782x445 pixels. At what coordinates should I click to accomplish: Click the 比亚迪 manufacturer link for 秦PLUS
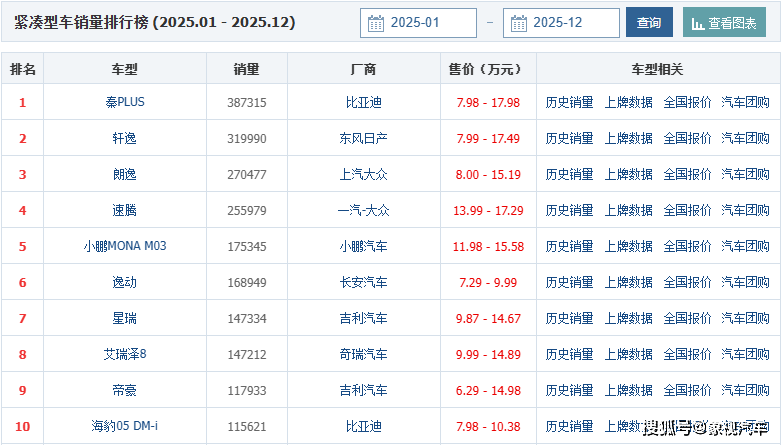[x=364, y=102]
